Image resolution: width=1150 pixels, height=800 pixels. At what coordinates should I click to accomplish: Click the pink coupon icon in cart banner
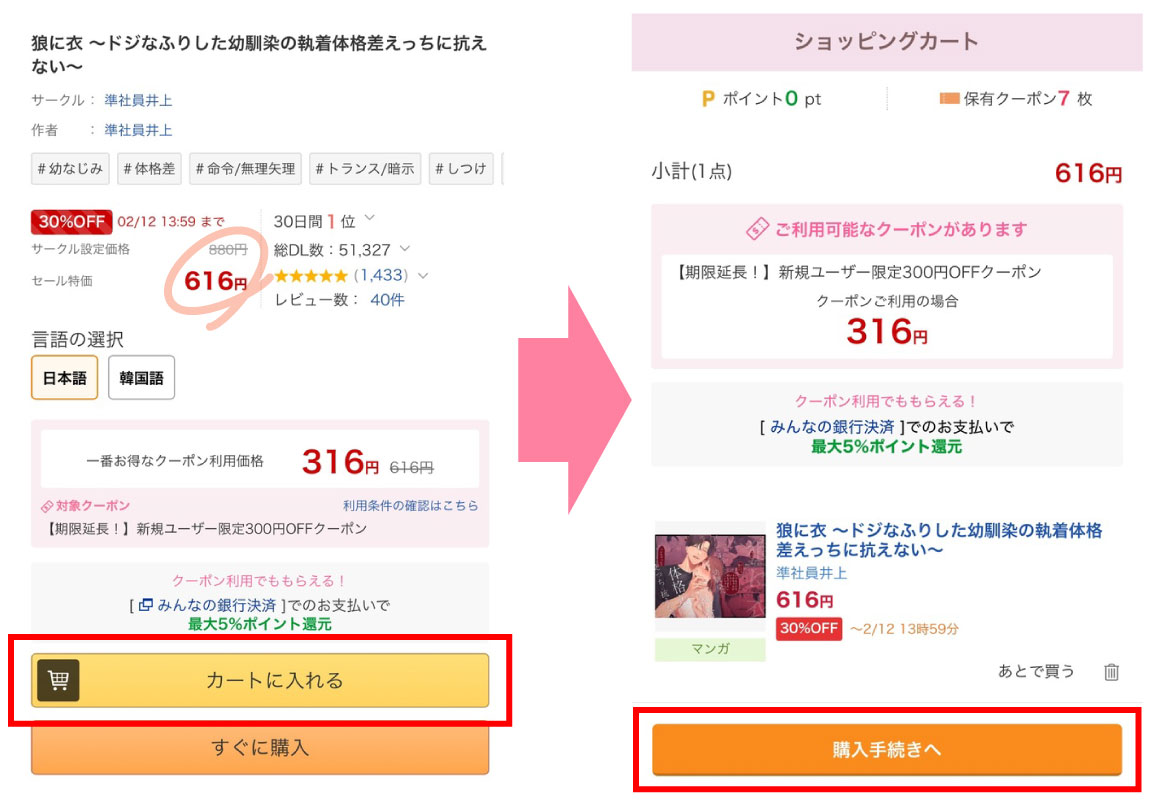point(758,229)
